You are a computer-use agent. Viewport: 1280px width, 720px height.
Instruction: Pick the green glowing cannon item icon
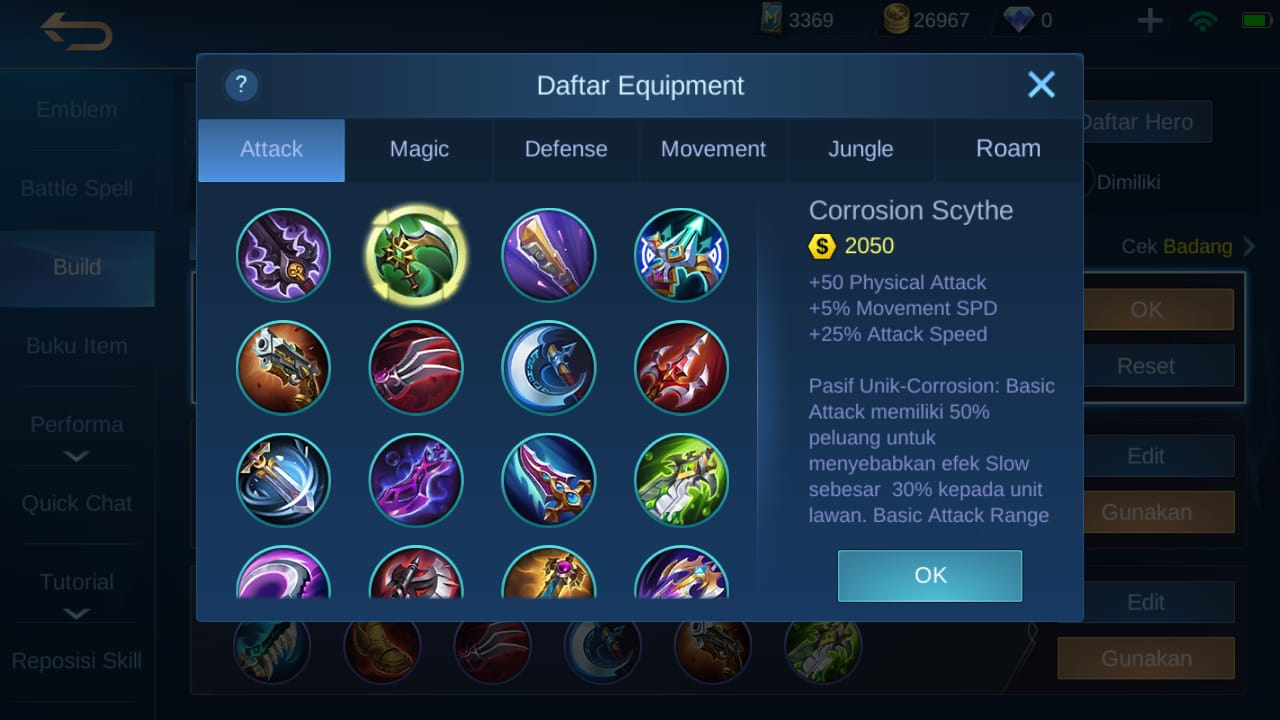click(x=681, y=480)
